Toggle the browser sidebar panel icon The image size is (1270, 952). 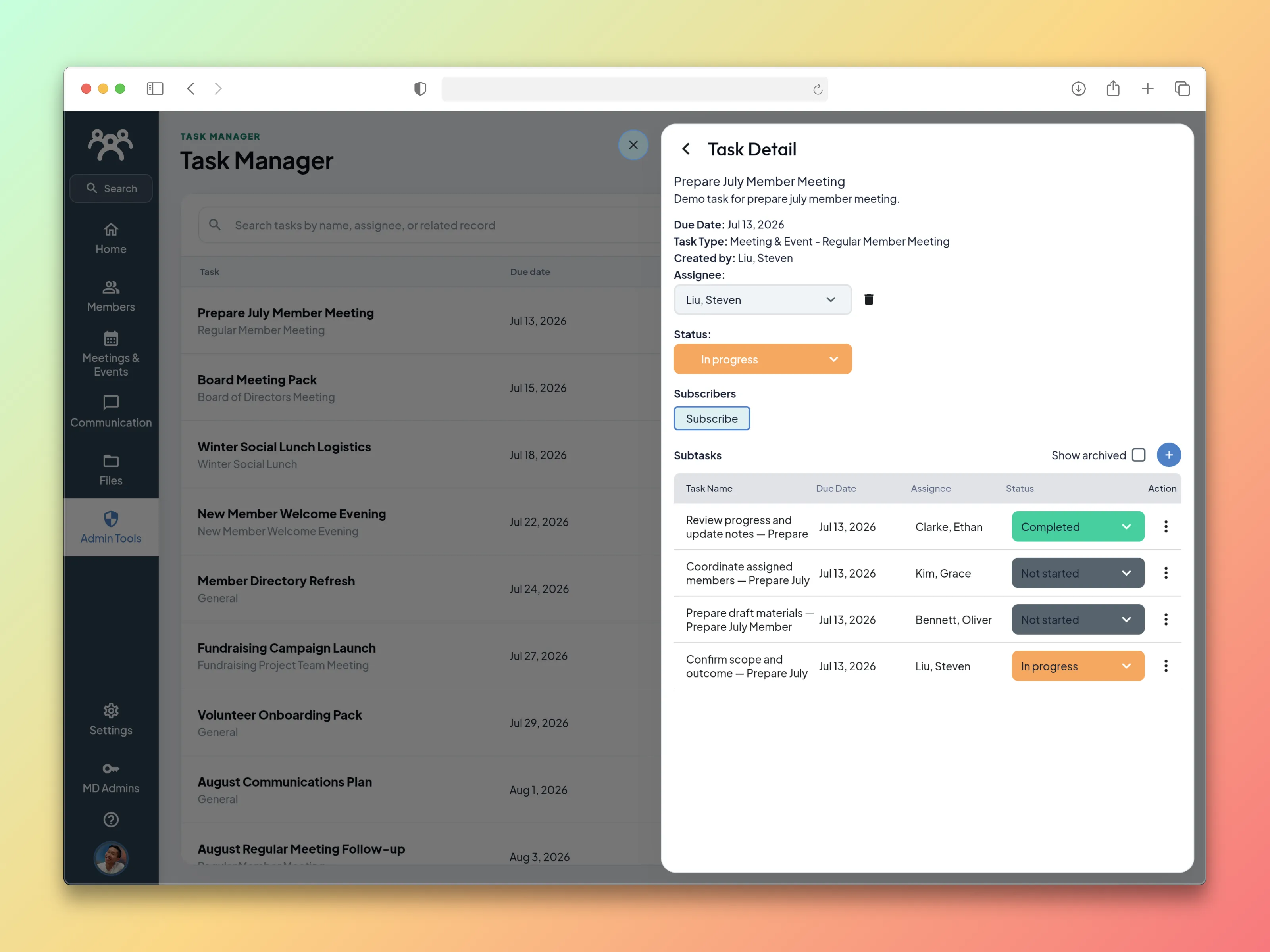pos(155,88)
